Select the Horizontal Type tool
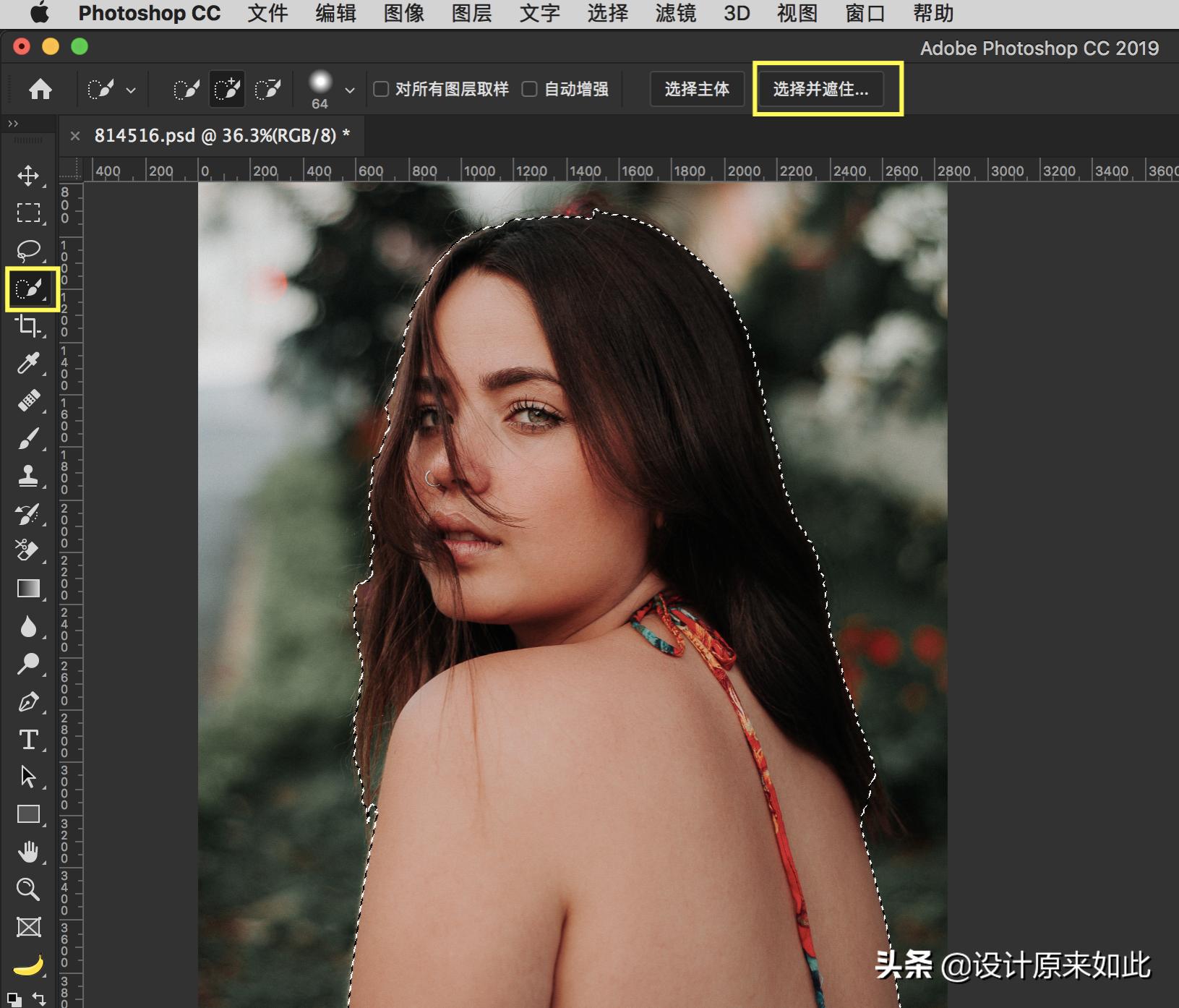Viewport: 1179px width, 1008px height. [28, 739]
